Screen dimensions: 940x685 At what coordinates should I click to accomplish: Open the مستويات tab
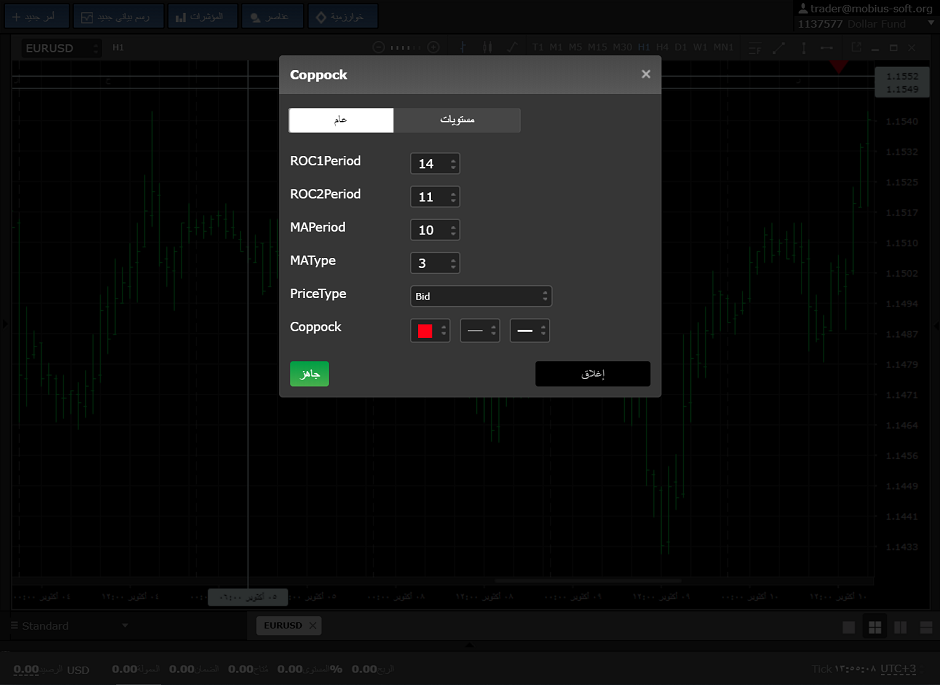tap(457, 120)
